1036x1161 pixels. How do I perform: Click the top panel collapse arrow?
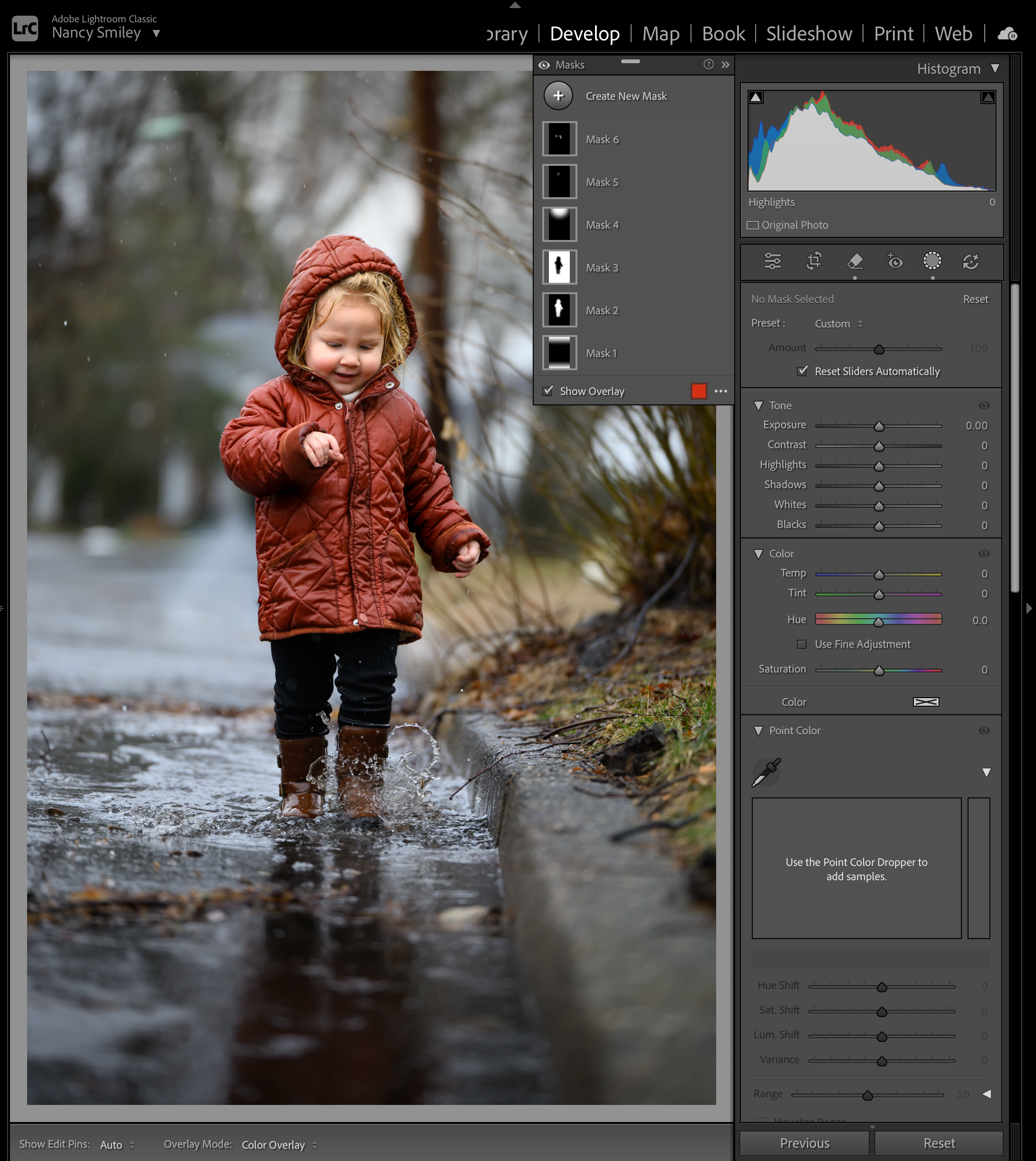click(515, 5)
